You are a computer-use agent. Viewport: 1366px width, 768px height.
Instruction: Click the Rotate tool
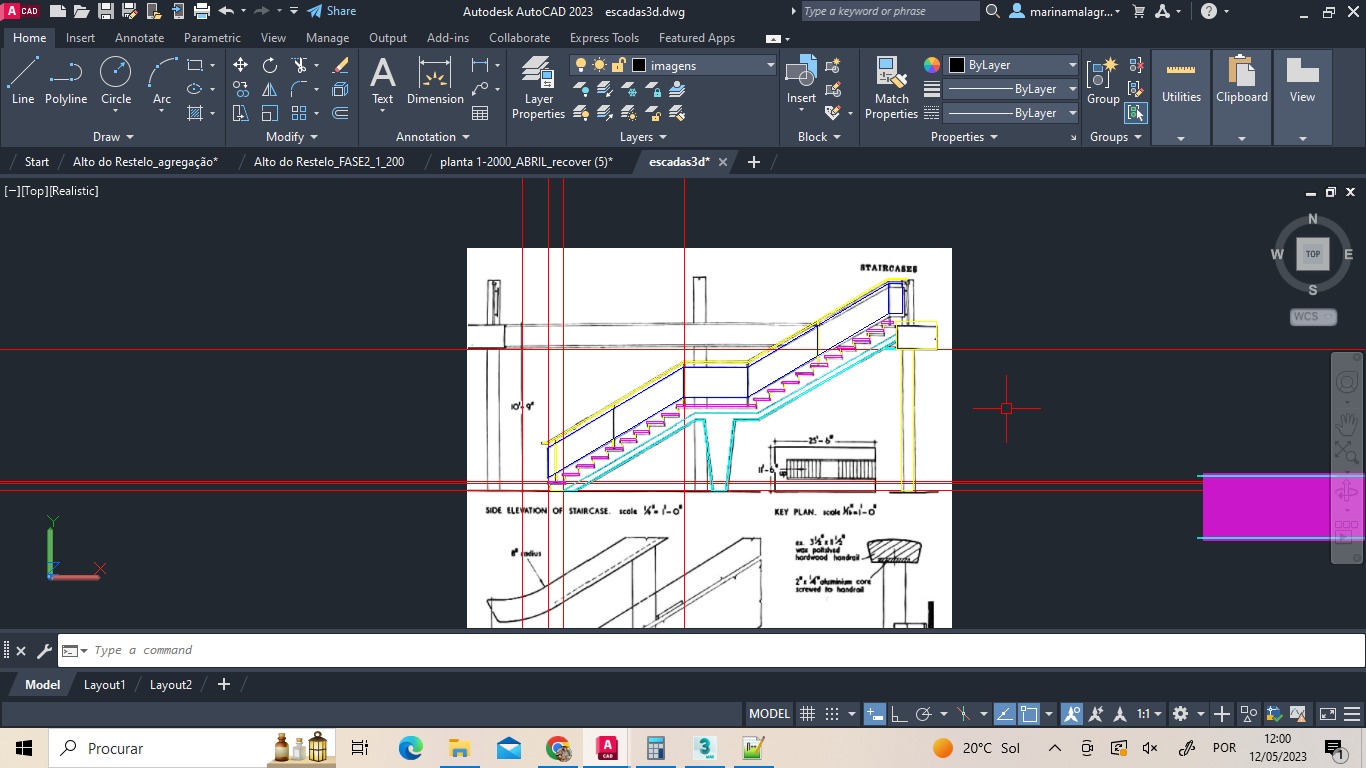270,65
